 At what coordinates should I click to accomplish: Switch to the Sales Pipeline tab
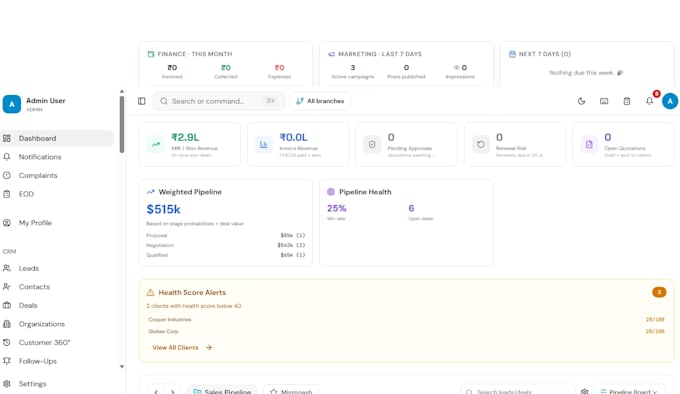222,391
